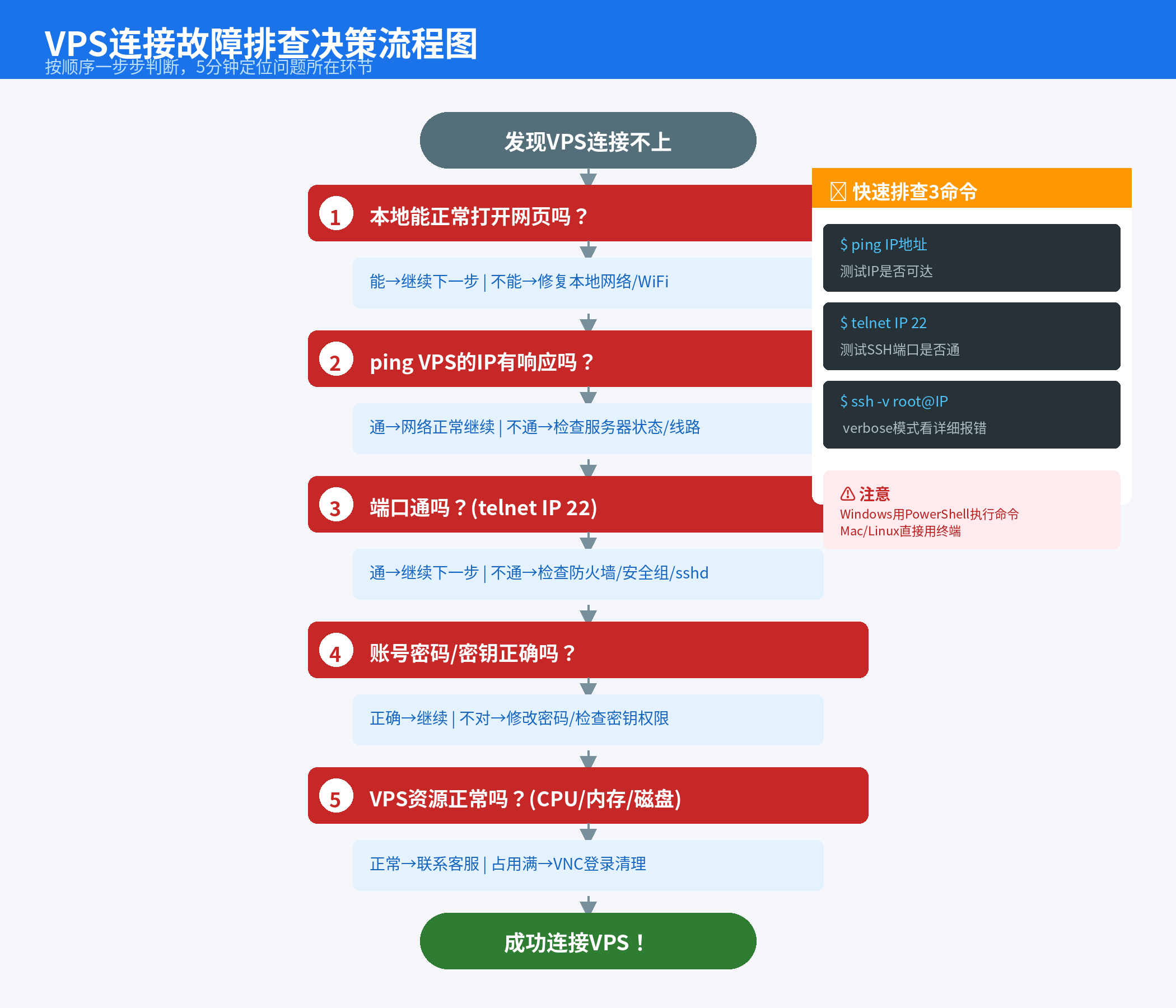Click the answer 正常→联系客服 | 占用满→VNC登录清理
The image size is (1176, 1008).
(507, 864)
